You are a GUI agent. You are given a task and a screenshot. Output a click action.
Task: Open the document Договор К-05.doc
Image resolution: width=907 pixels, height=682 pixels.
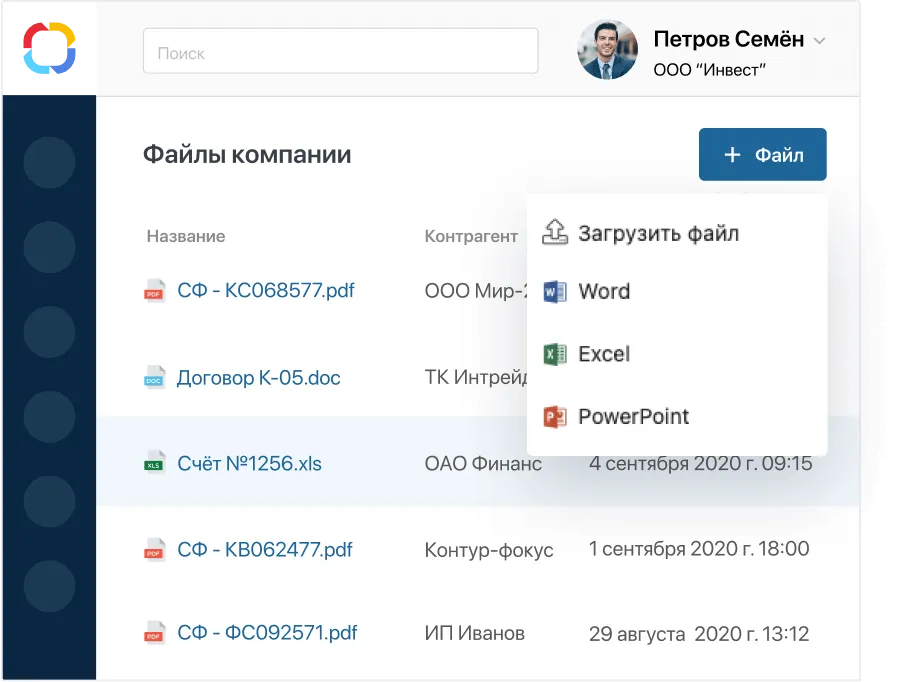258,377
